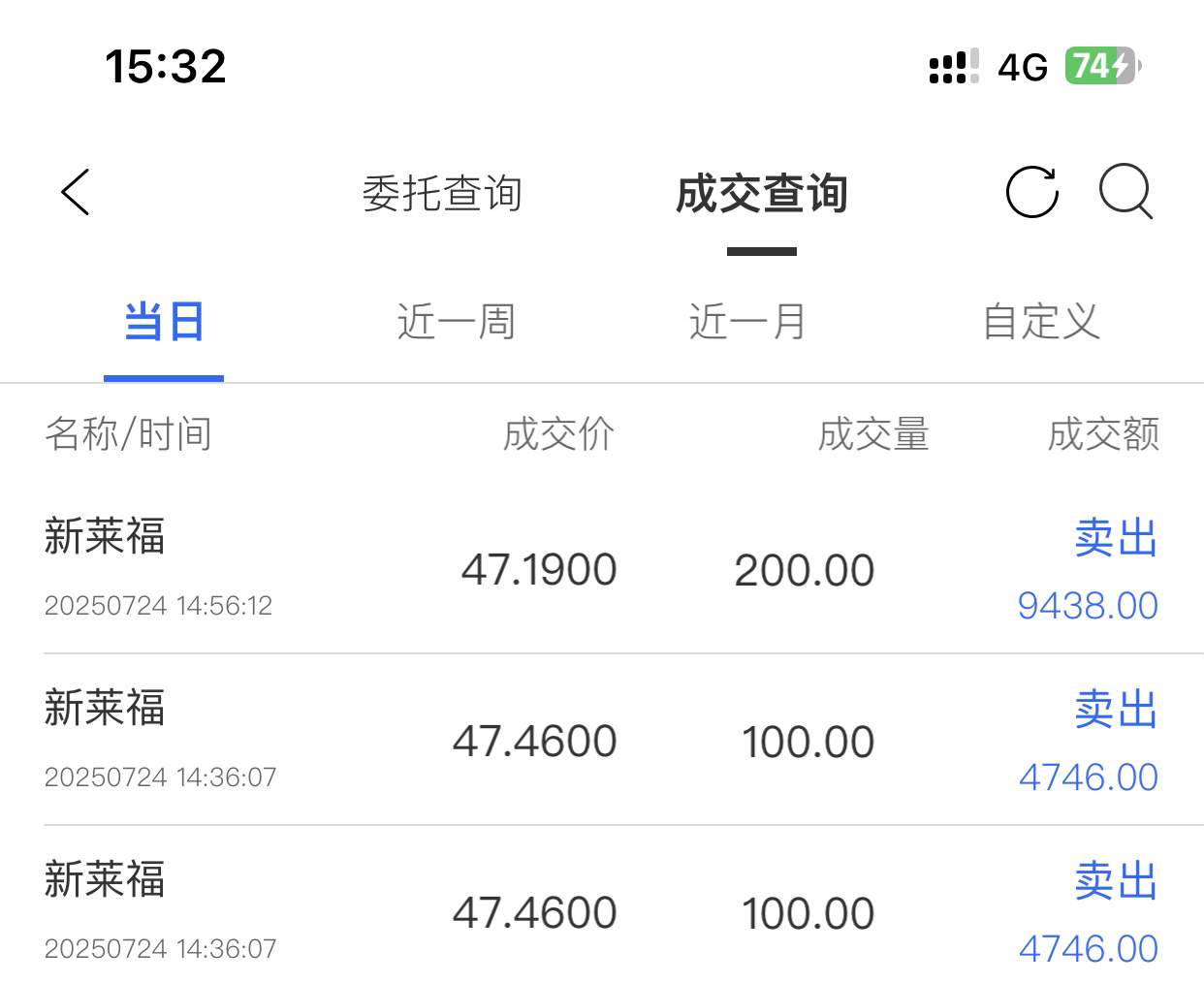The image size is (1204, 983).
Task: Switch to the 近一周 tab
Action: 456,322
